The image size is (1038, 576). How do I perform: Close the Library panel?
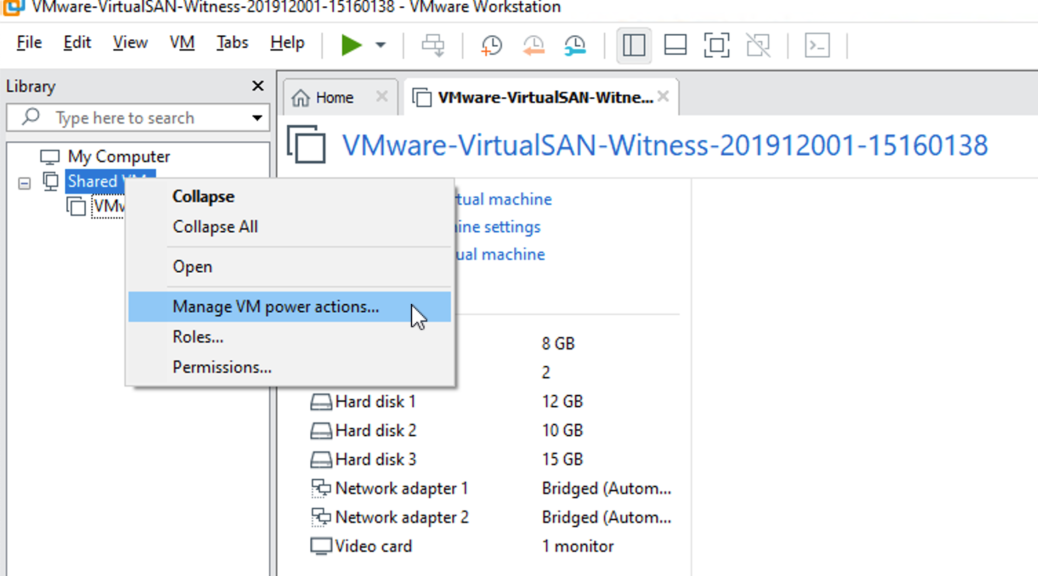click(x=257, y=87)
